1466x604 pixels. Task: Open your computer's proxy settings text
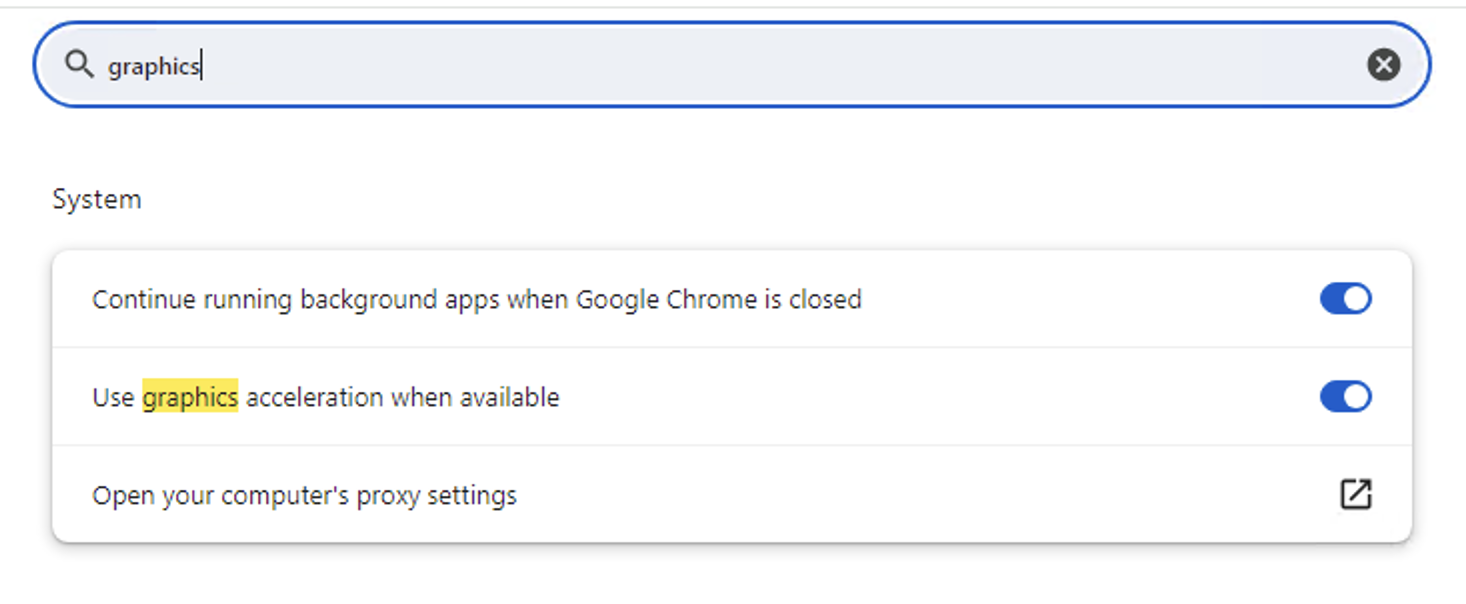(304, 496)
